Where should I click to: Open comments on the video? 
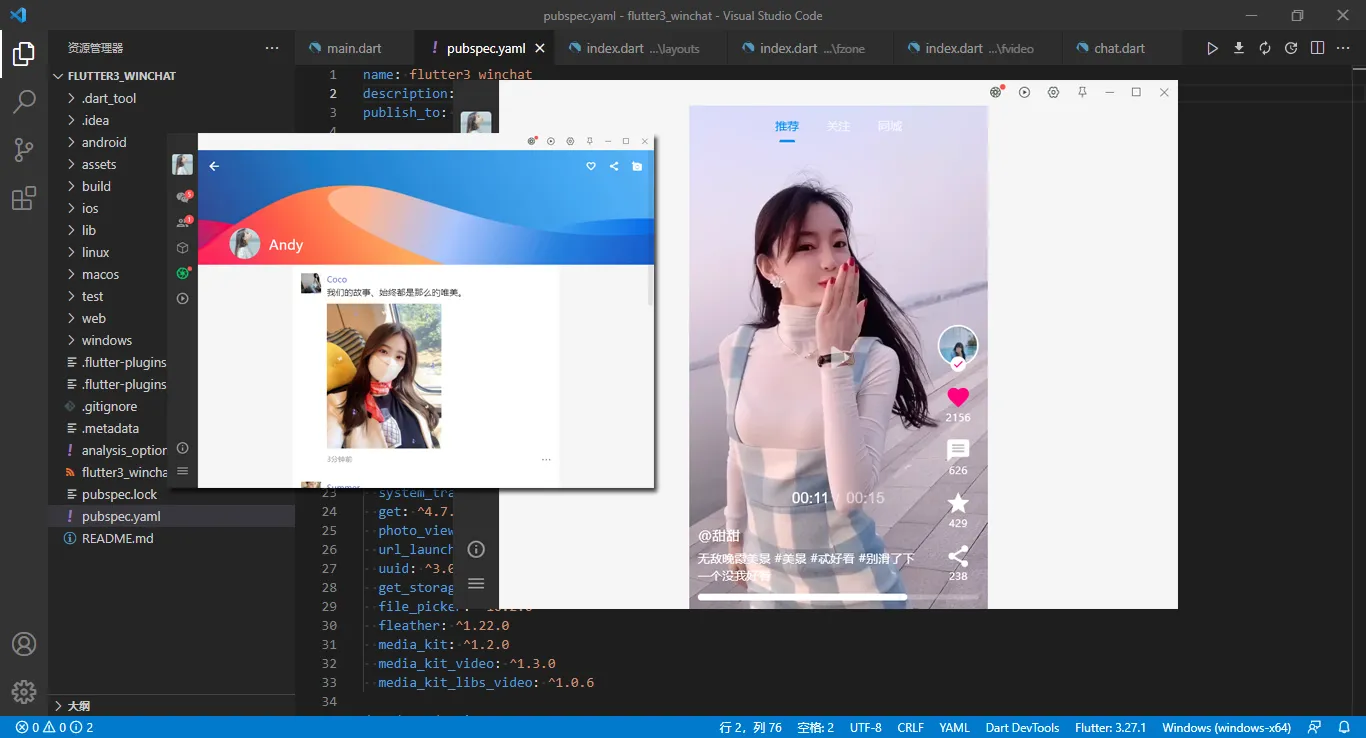coord(957,450)
